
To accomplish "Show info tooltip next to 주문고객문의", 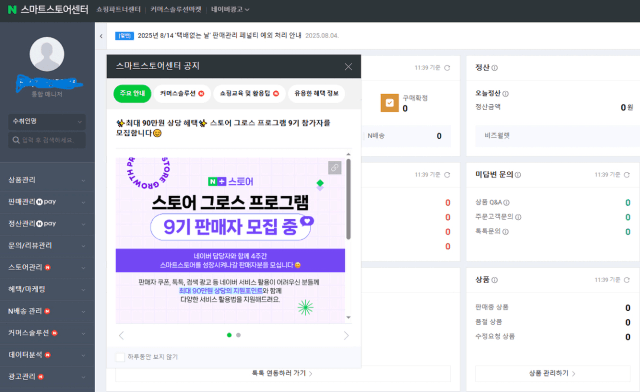I will coord(518,217).
